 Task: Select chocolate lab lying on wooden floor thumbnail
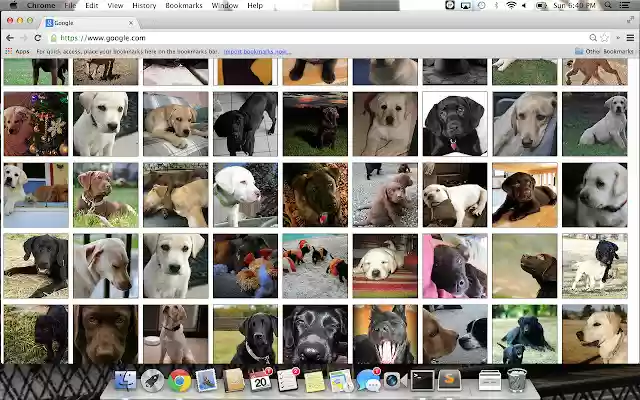pyautogui.click(x=524, y=195)
